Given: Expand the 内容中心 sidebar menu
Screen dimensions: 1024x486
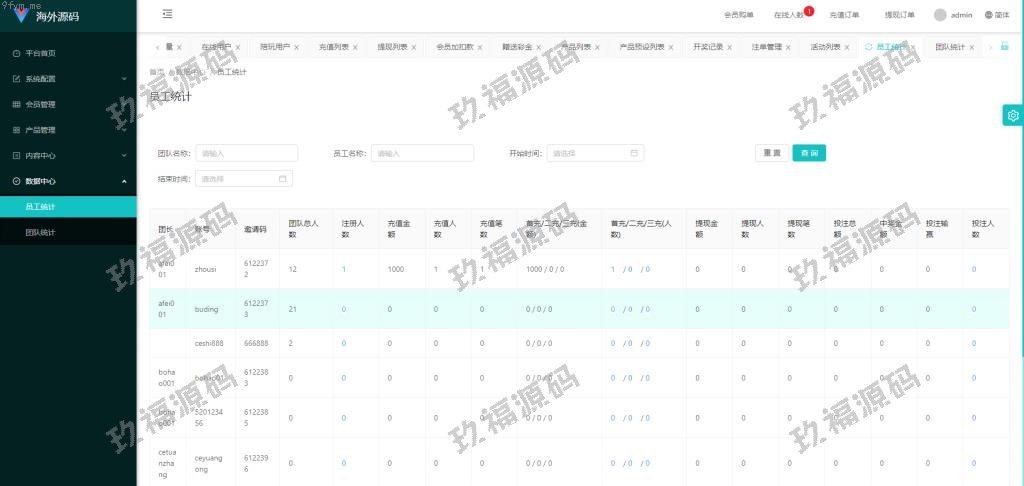Looking at the screenshot, I should (x=68, y=155).
